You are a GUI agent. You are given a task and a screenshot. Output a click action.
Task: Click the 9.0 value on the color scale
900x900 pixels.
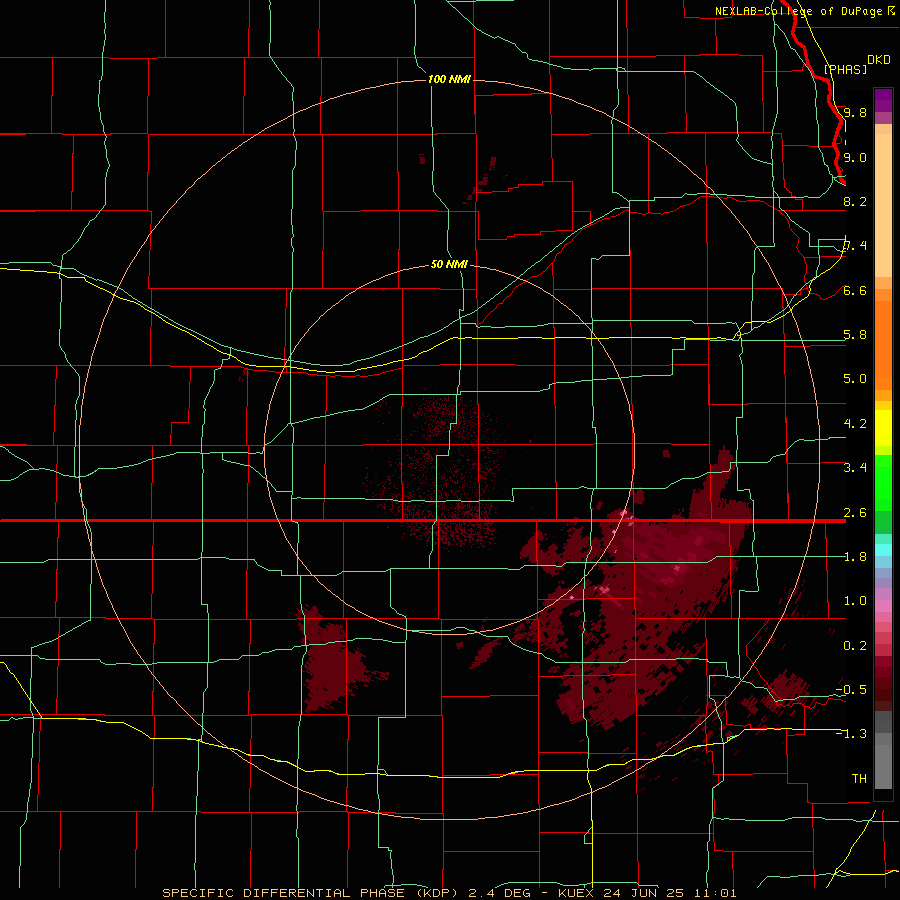(x=855, y=157)
